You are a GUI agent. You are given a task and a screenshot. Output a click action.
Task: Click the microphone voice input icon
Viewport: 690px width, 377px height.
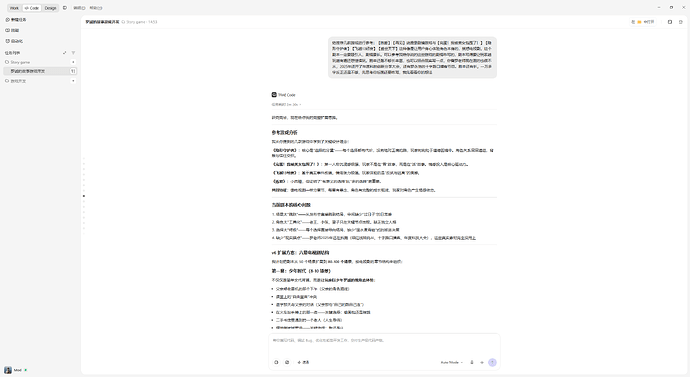pyautogui.click(x=472, y=362)
